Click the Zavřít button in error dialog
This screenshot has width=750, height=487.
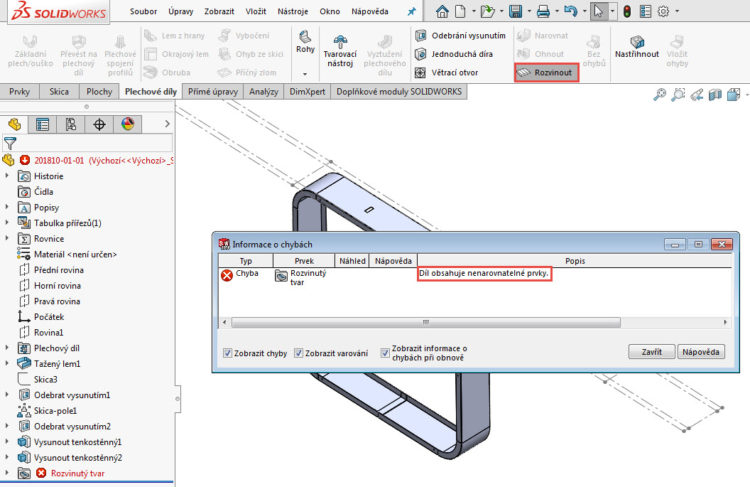(651, 352)
